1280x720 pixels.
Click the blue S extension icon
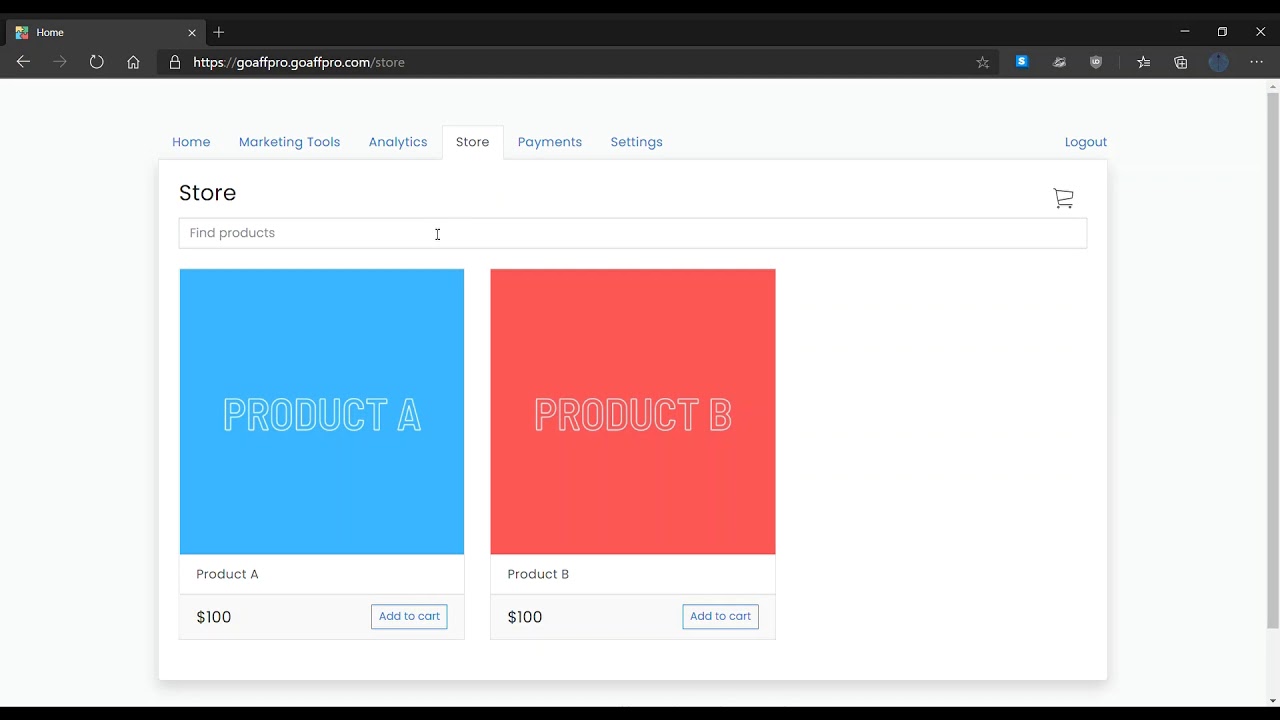pyautogui.click(x=1021, y=62)
